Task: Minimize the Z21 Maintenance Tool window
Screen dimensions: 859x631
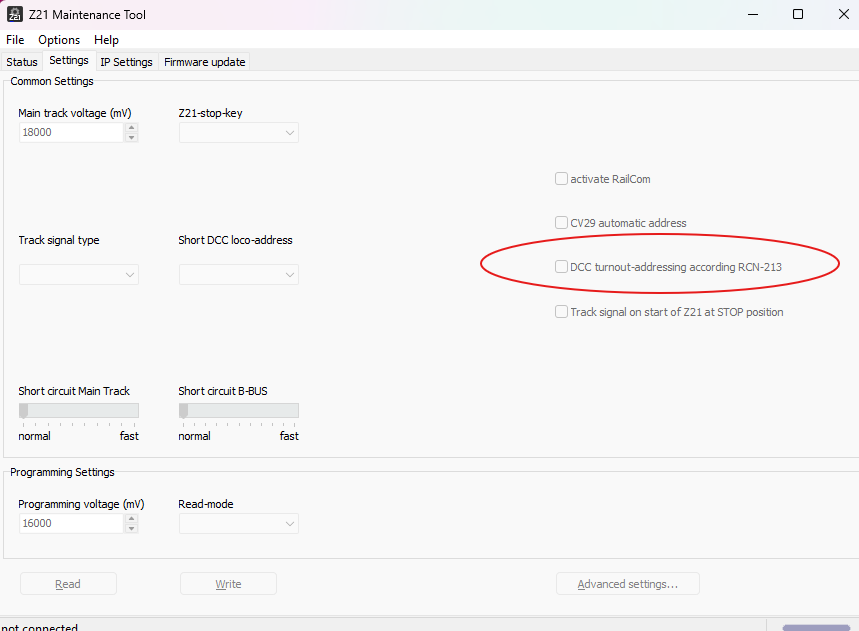Action: (753, 15)
